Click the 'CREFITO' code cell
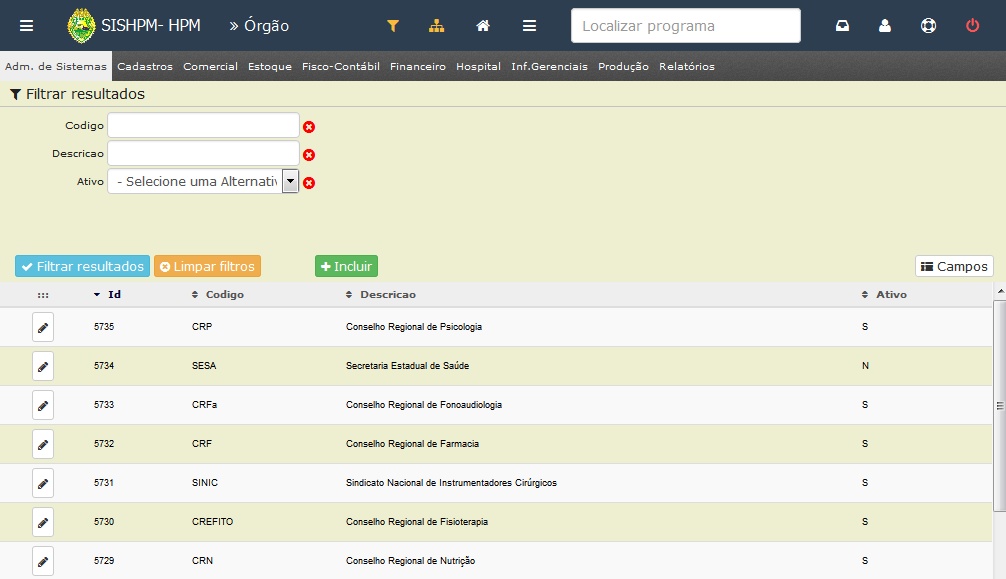 coord(212,522)
